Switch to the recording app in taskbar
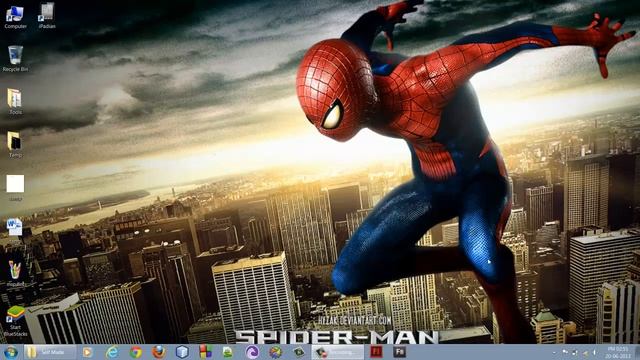Image resolution: width=640 pixels, height=360 pixels. coord(338,352)
